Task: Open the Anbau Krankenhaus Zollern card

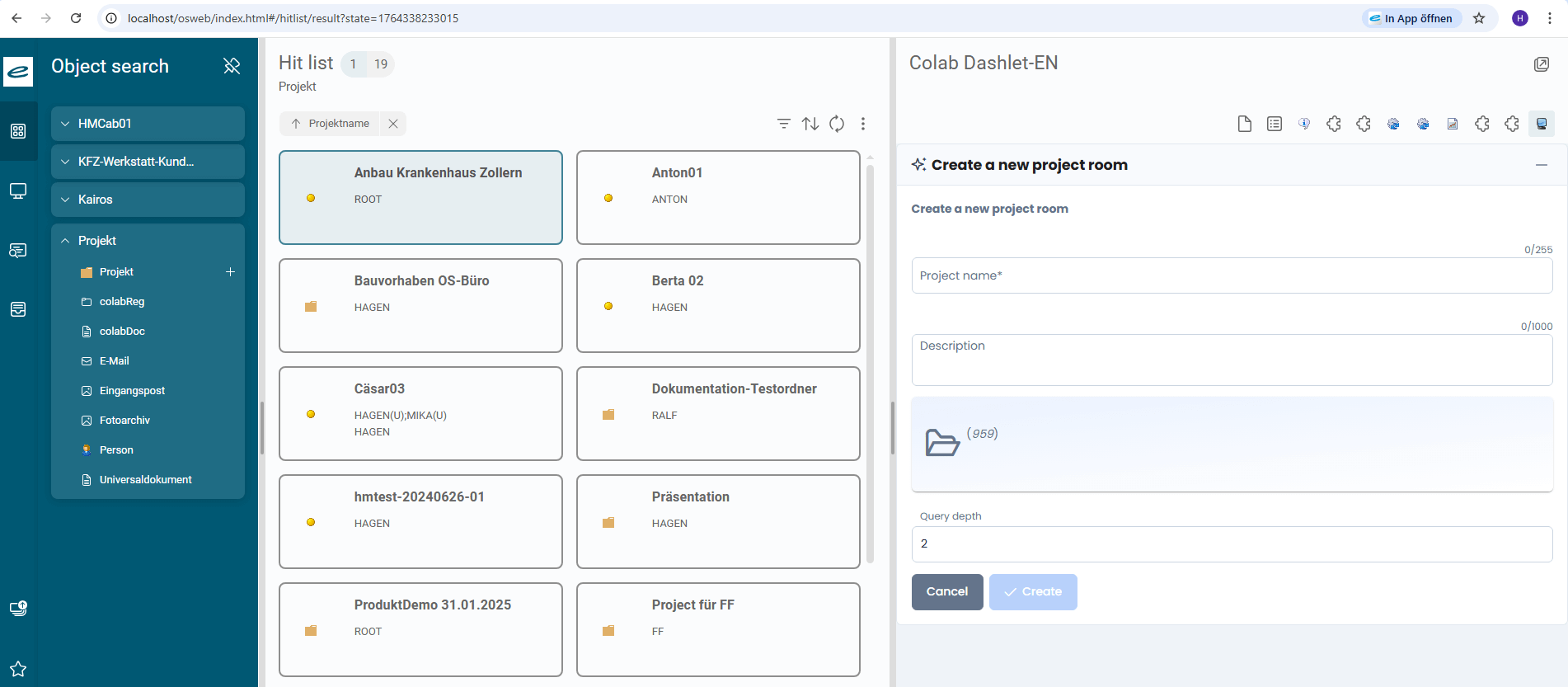Action: (420, 197)
